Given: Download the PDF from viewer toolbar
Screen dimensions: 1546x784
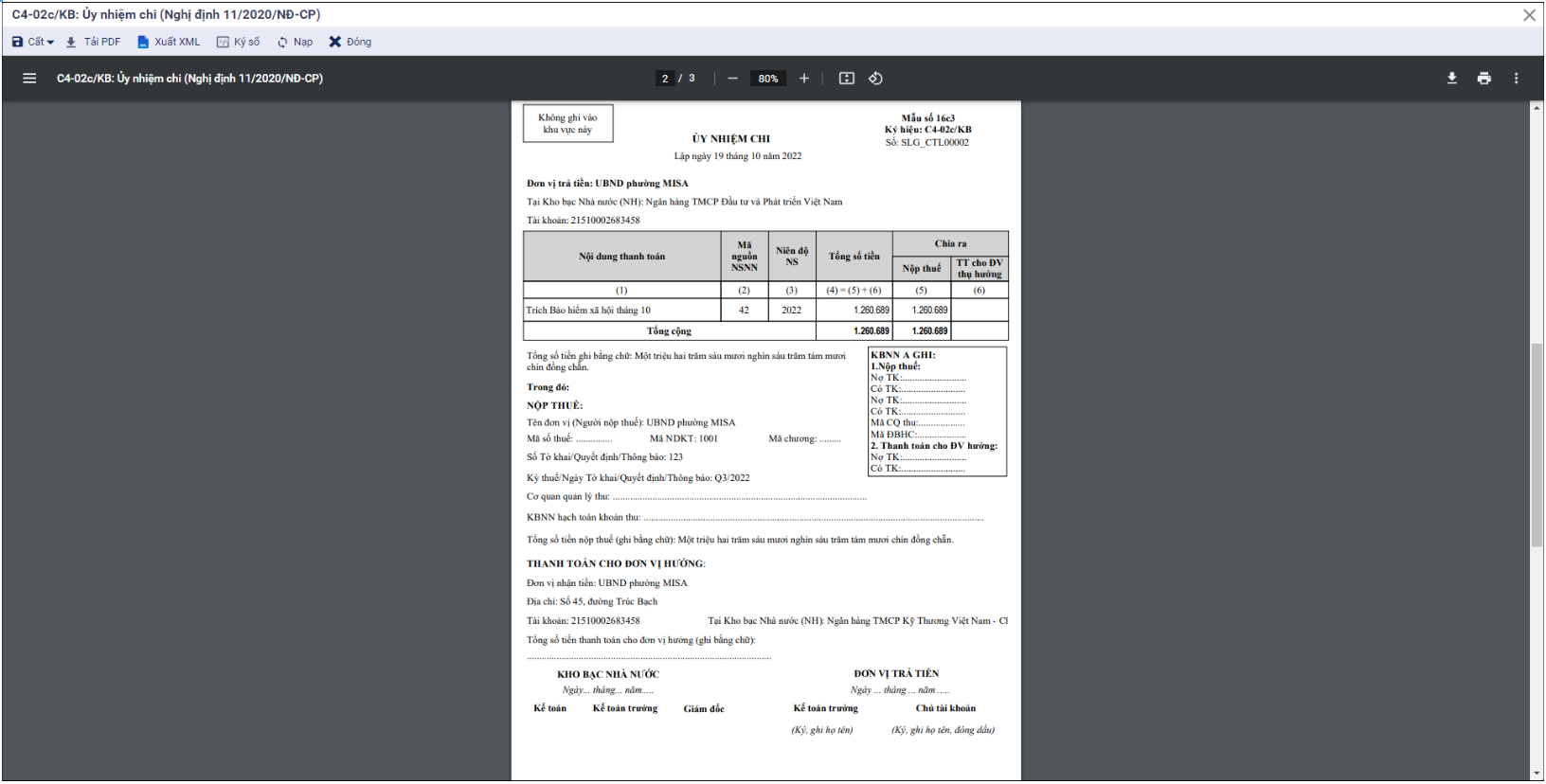Looking at the screenshot, I should pos(1451,79).
